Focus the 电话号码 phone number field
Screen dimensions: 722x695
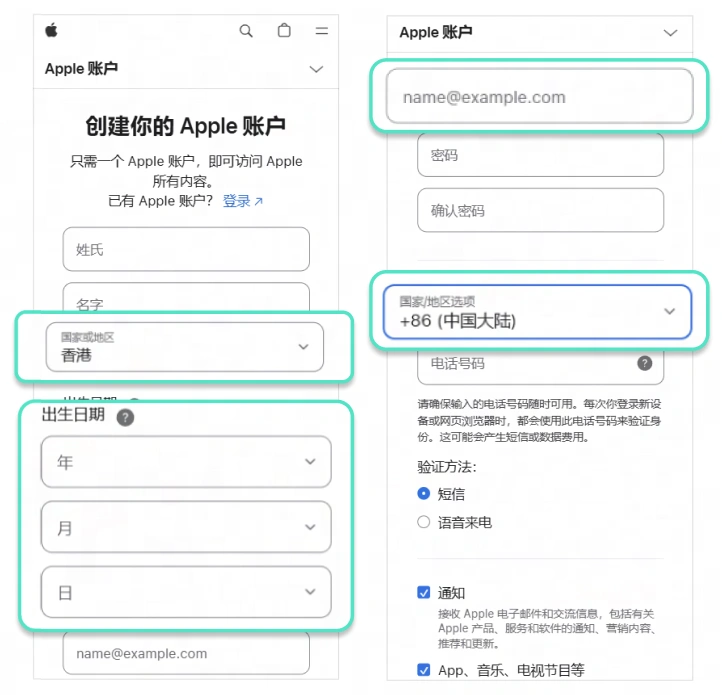click(541, 366)
